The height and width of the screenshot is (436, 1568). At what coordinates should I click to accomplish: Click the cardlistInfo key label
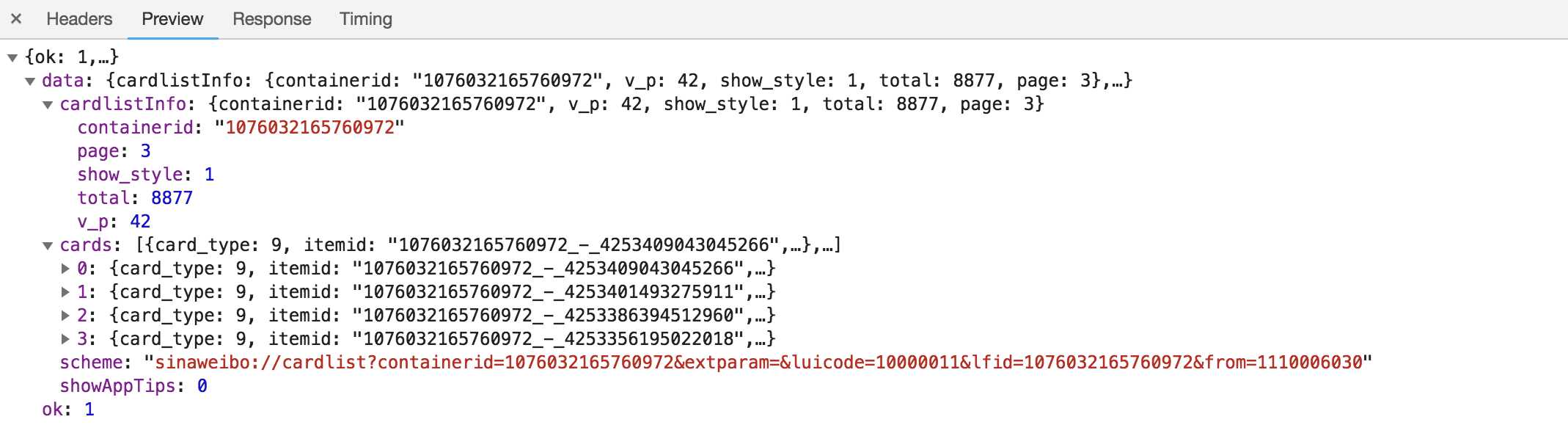click(x=122, y=104)
